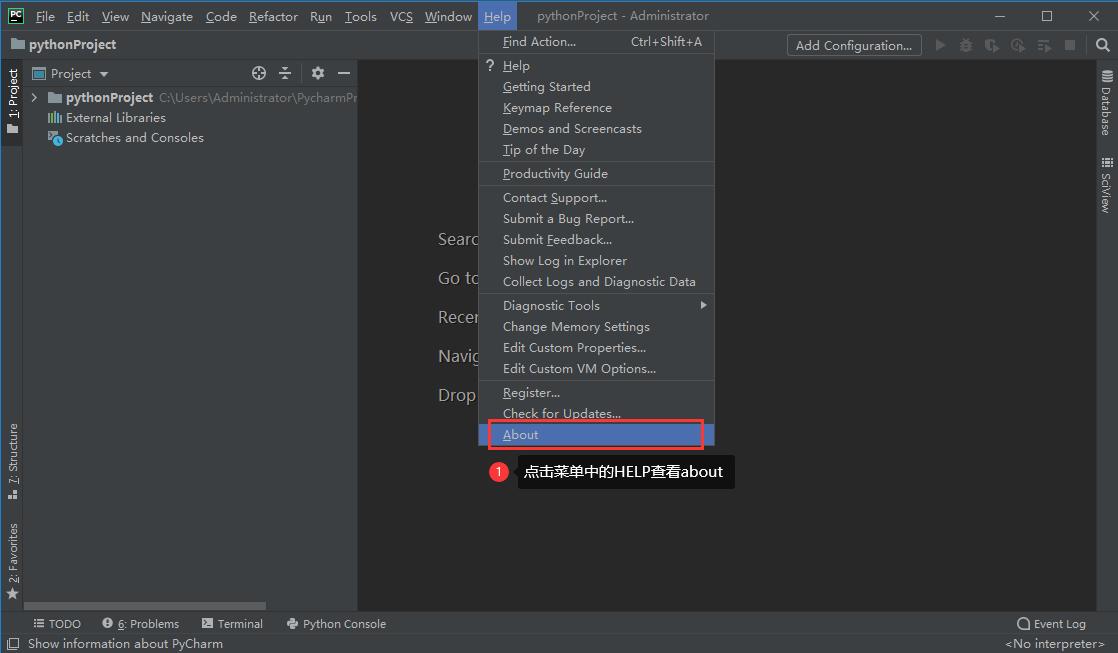The width and height of the screenshot is (1118, 653).
Task: Open the Python Console tab
Action: click(336, 623)
